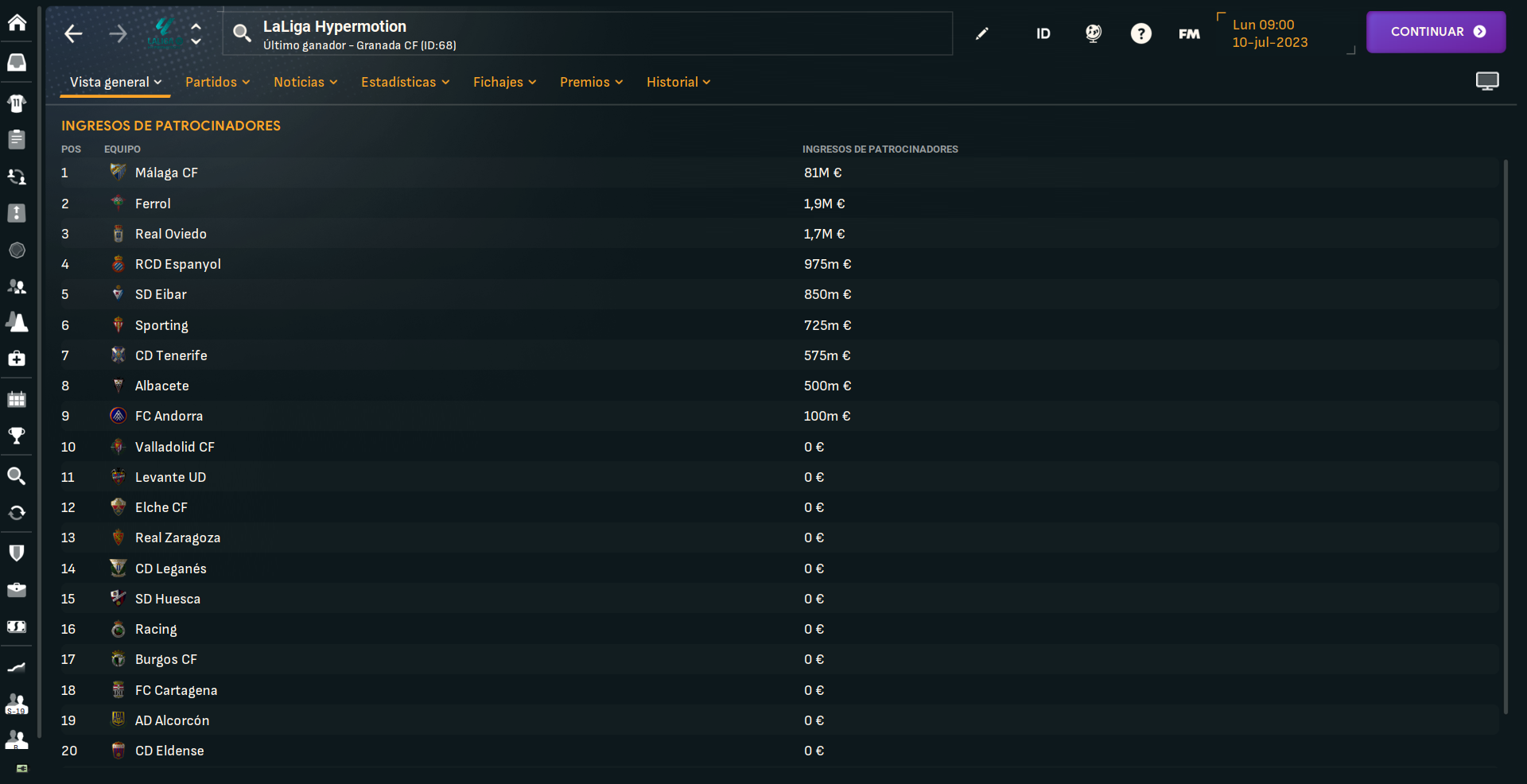Click the ID button in top bar
Image resolution: width=1527 pixels, height=784 pixels.
click(1043, 33)
